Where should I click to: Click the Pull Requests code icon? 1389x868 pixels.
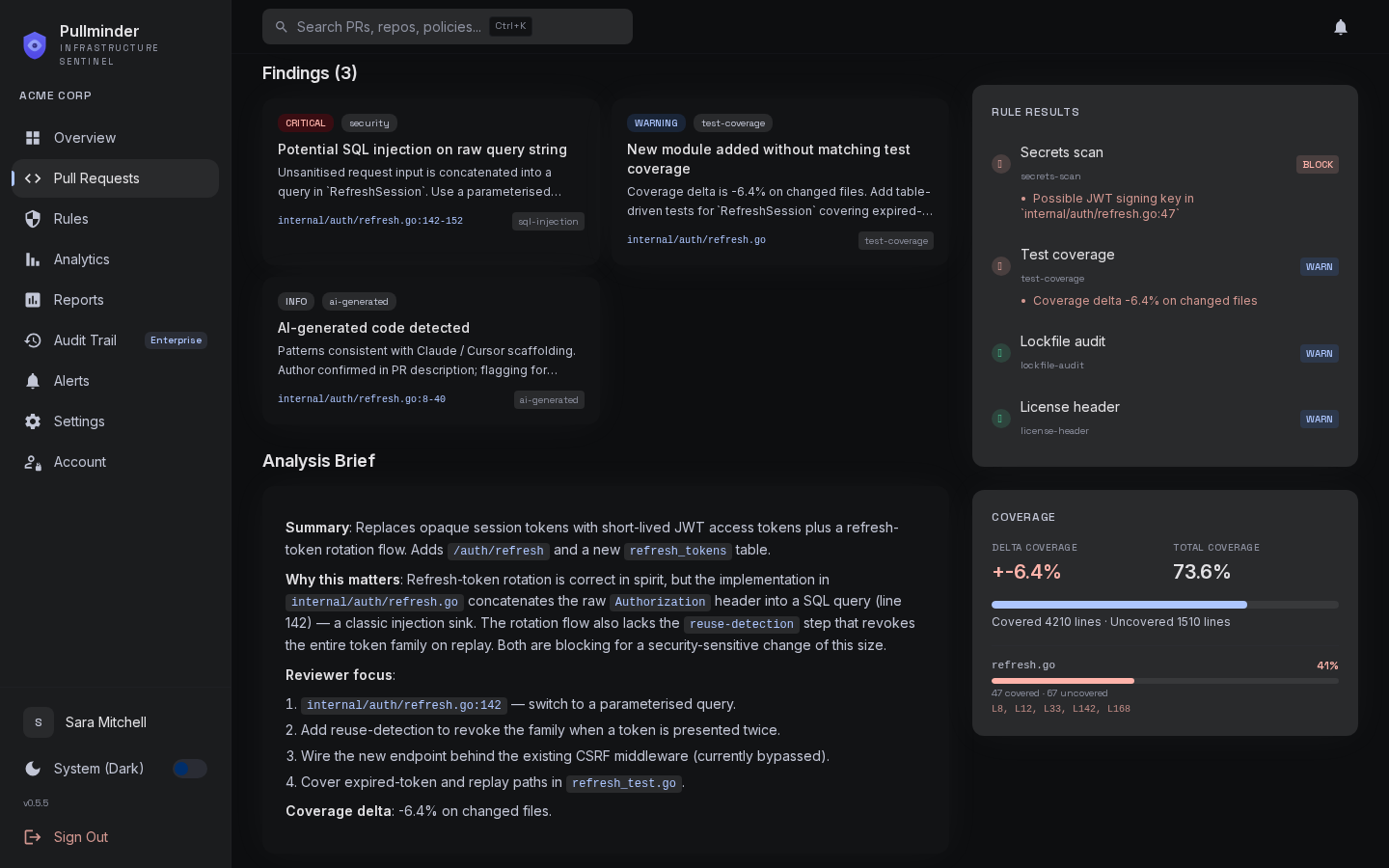[x=33, y=178]
